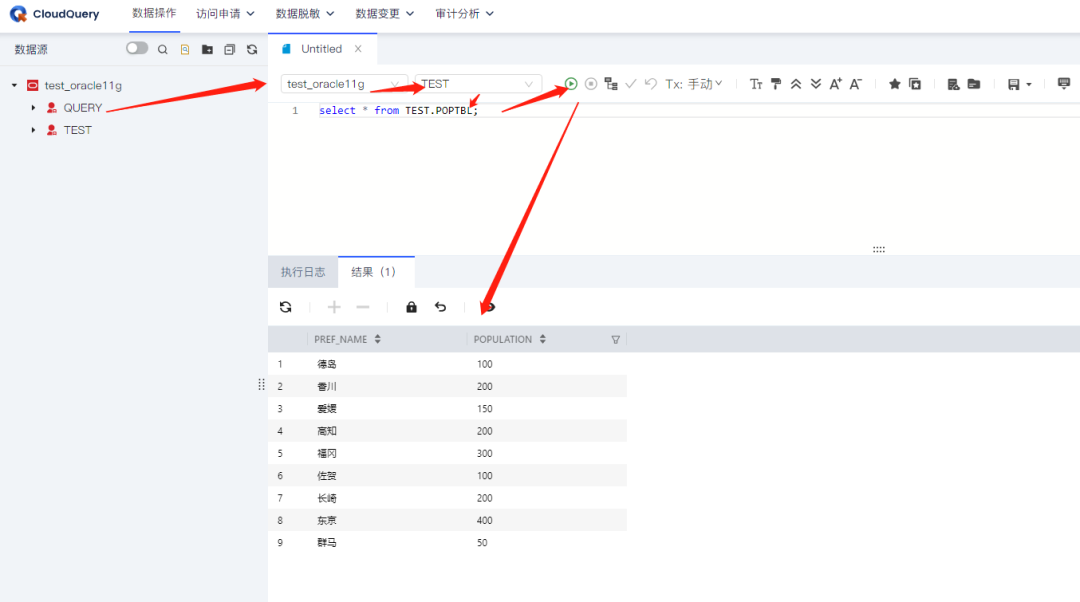1080x602 pixels.
Task: Toggle the switch in the 数据源 panel header
Action: (x=137, y=47)
